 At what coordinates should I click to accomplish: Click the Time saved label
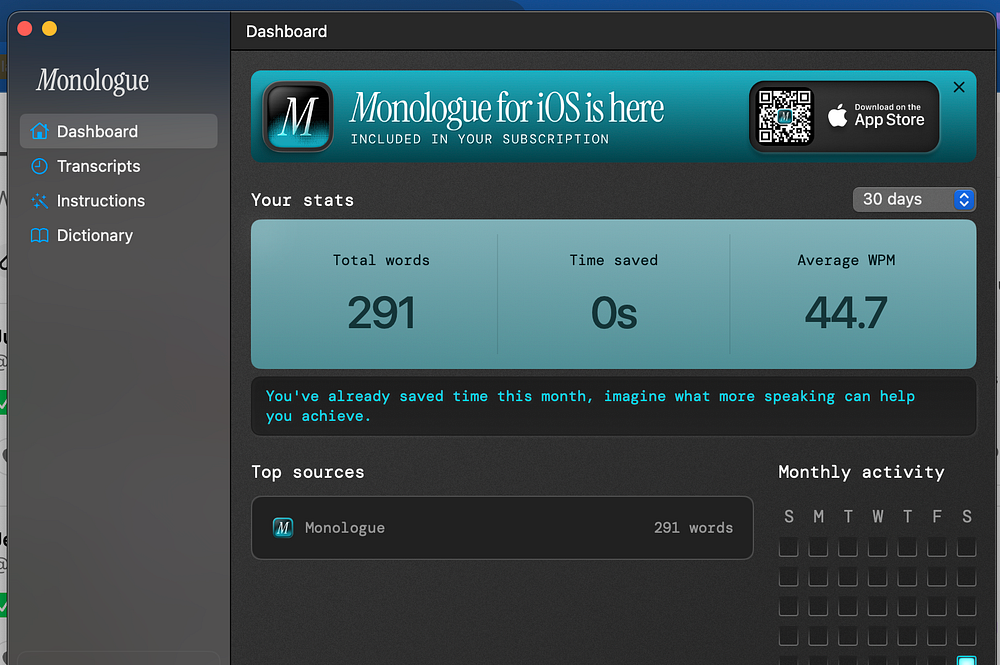pyautogui.click(x=614, y=260)
